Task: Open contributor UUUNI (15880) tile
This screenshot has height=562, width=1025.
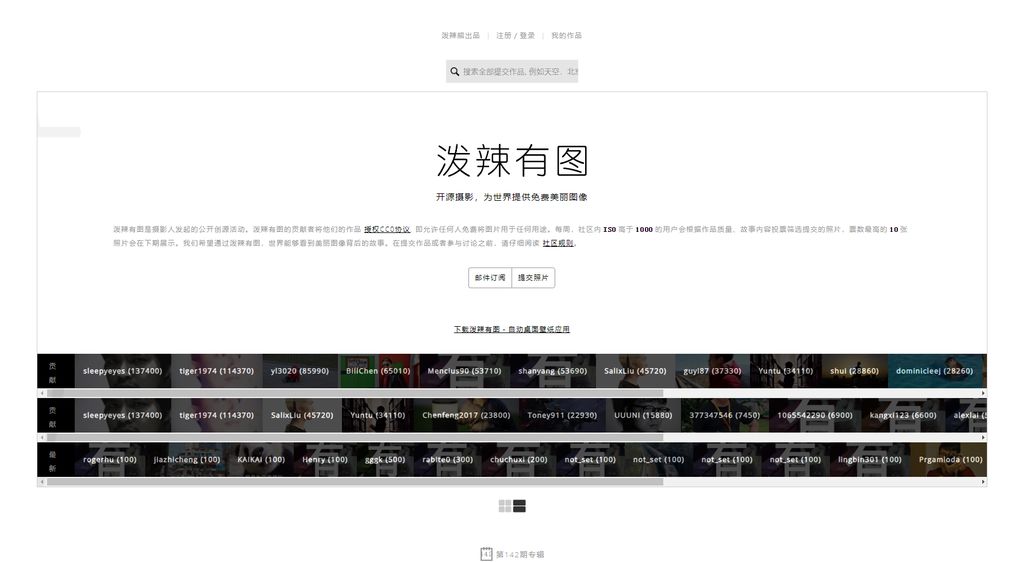Action: point(643,415)
